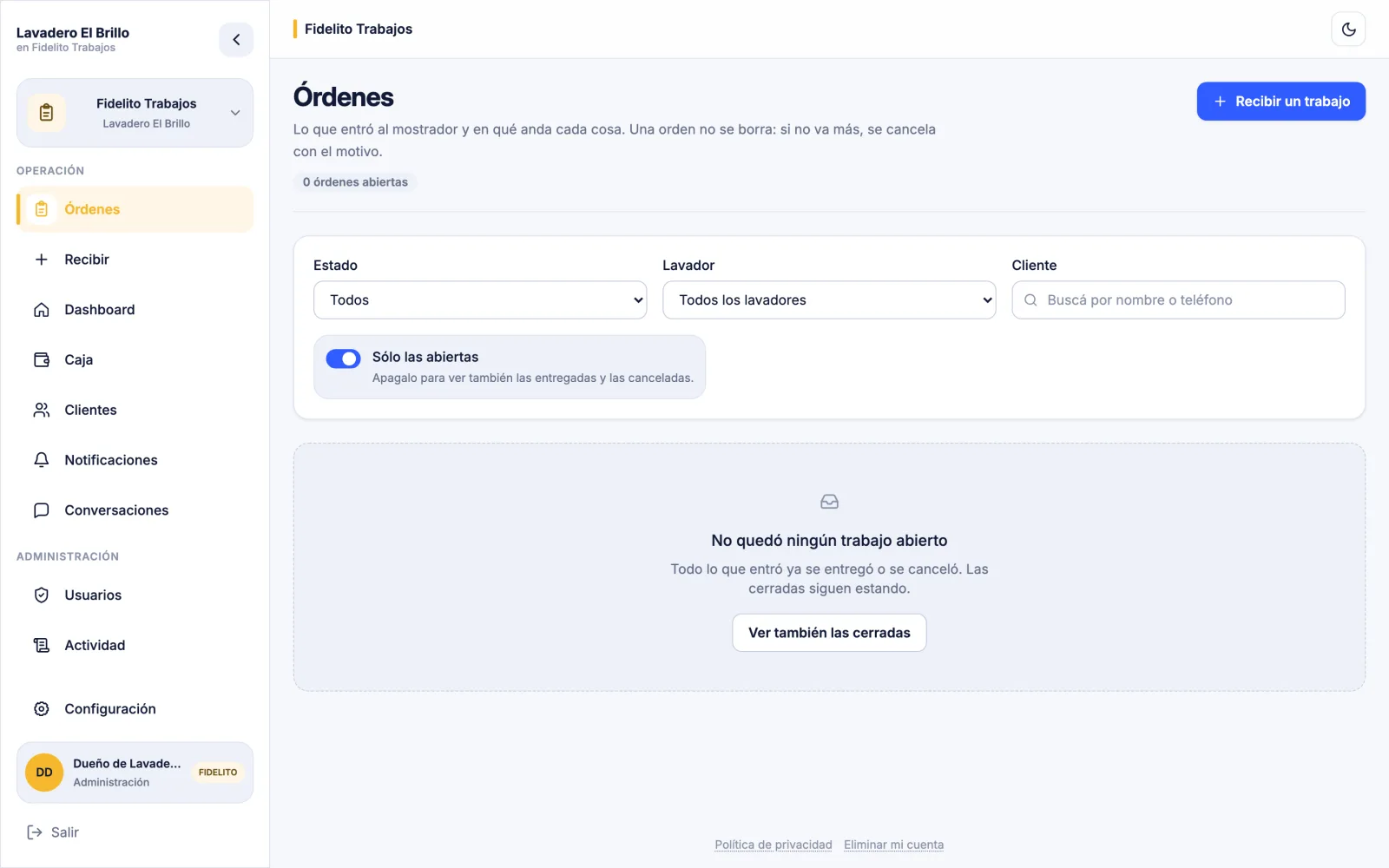Click the Caja label in sidebar
1389x868 pixels.
pyautogui.click(x=78, y=360)
